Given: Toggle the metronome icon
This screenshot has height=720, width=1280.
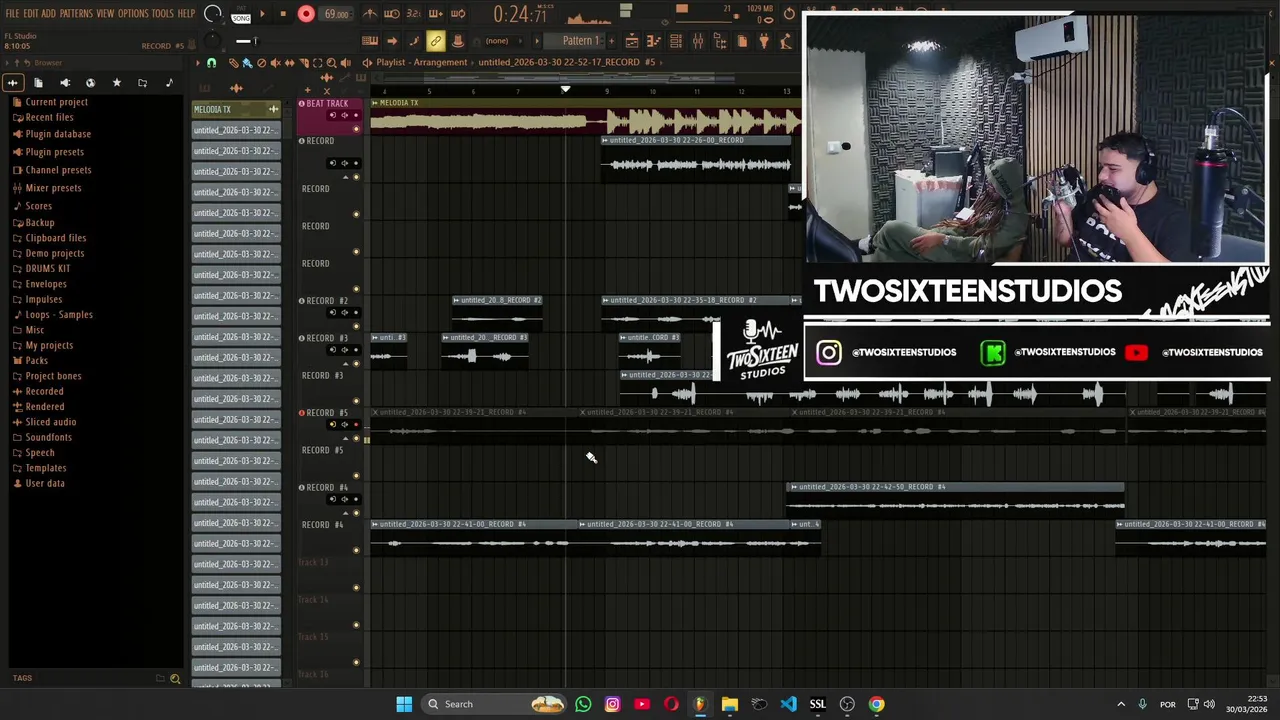Looking at the screenshot, I should click(x=369, y=14).
